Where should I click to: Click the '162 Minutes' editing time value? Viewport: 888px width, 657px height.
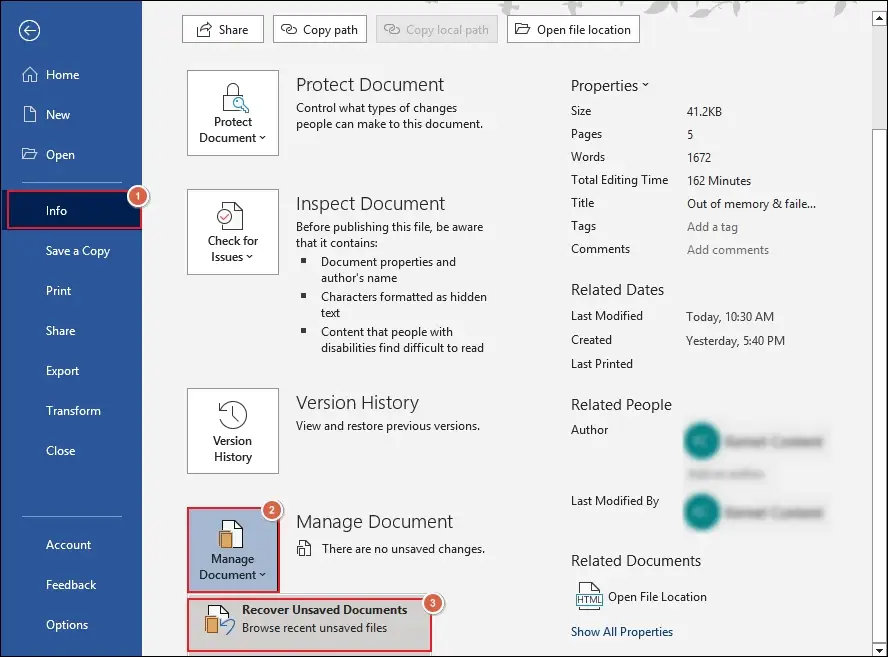pyautogui.click(x=719, y=181)
